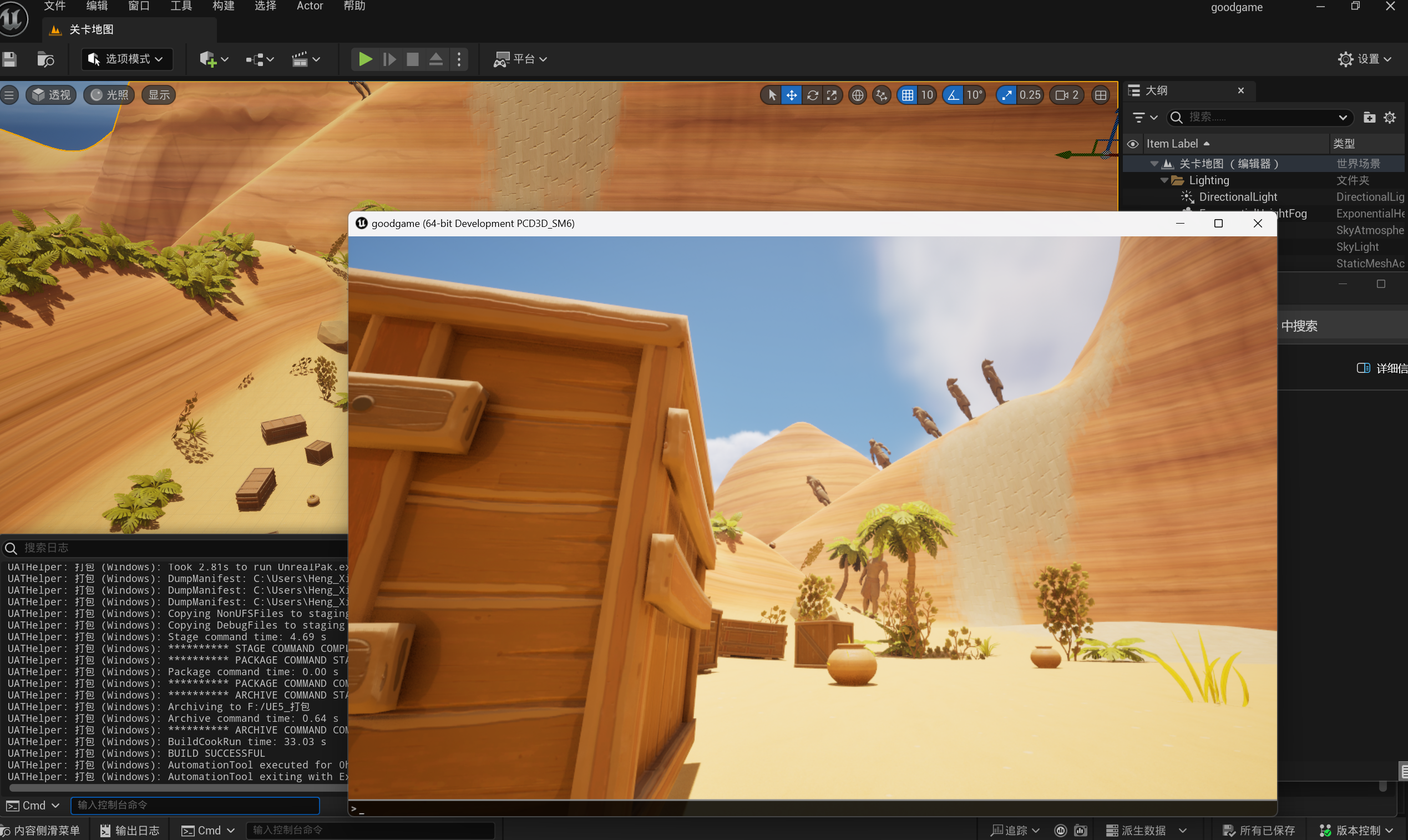1408x840 pixels.
Task: Collapse the Lighting folder in Outliner
Action: click(x=1164, y=180)
